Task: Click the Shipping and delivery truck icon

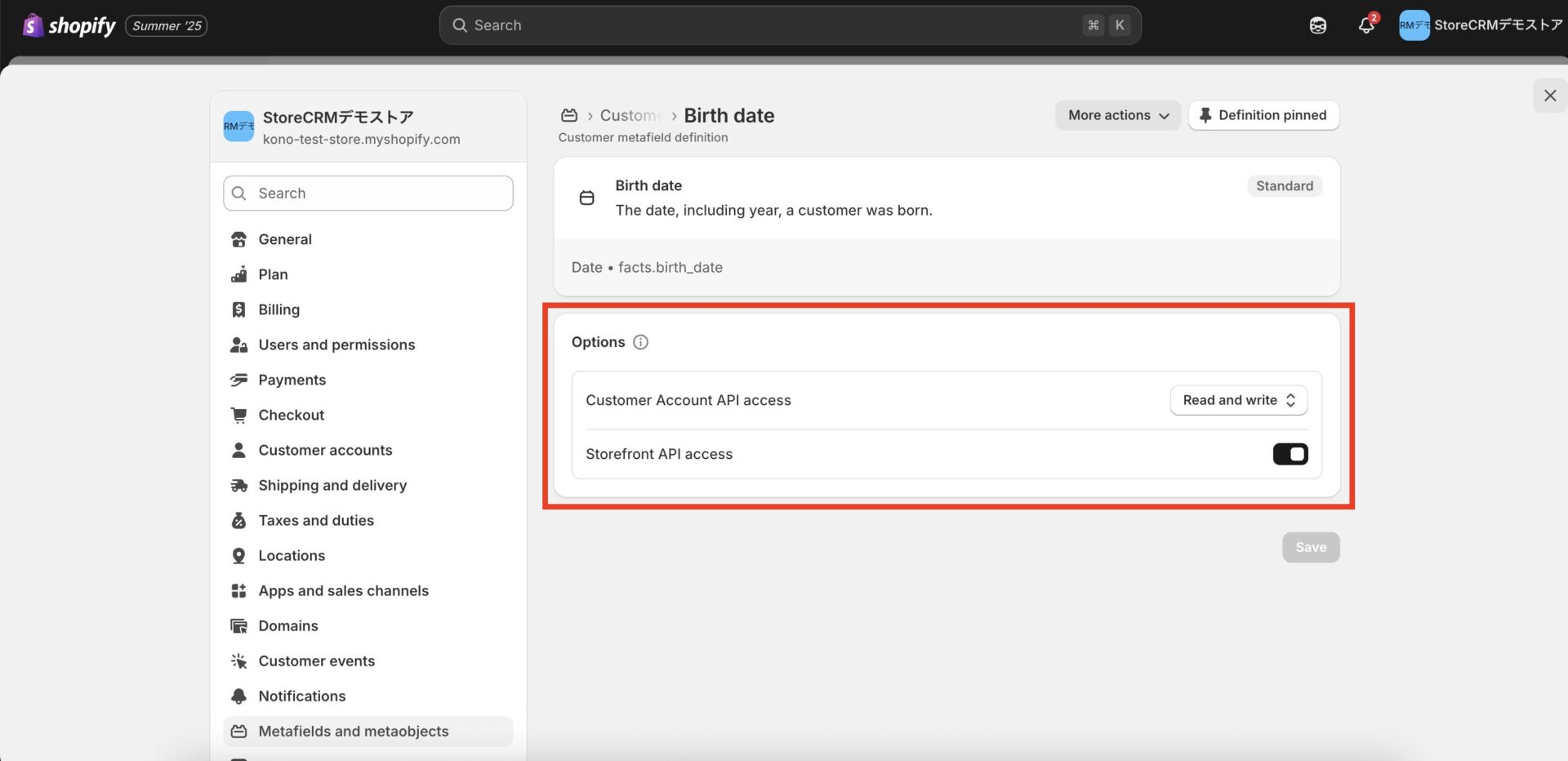Action: [238, 485]
